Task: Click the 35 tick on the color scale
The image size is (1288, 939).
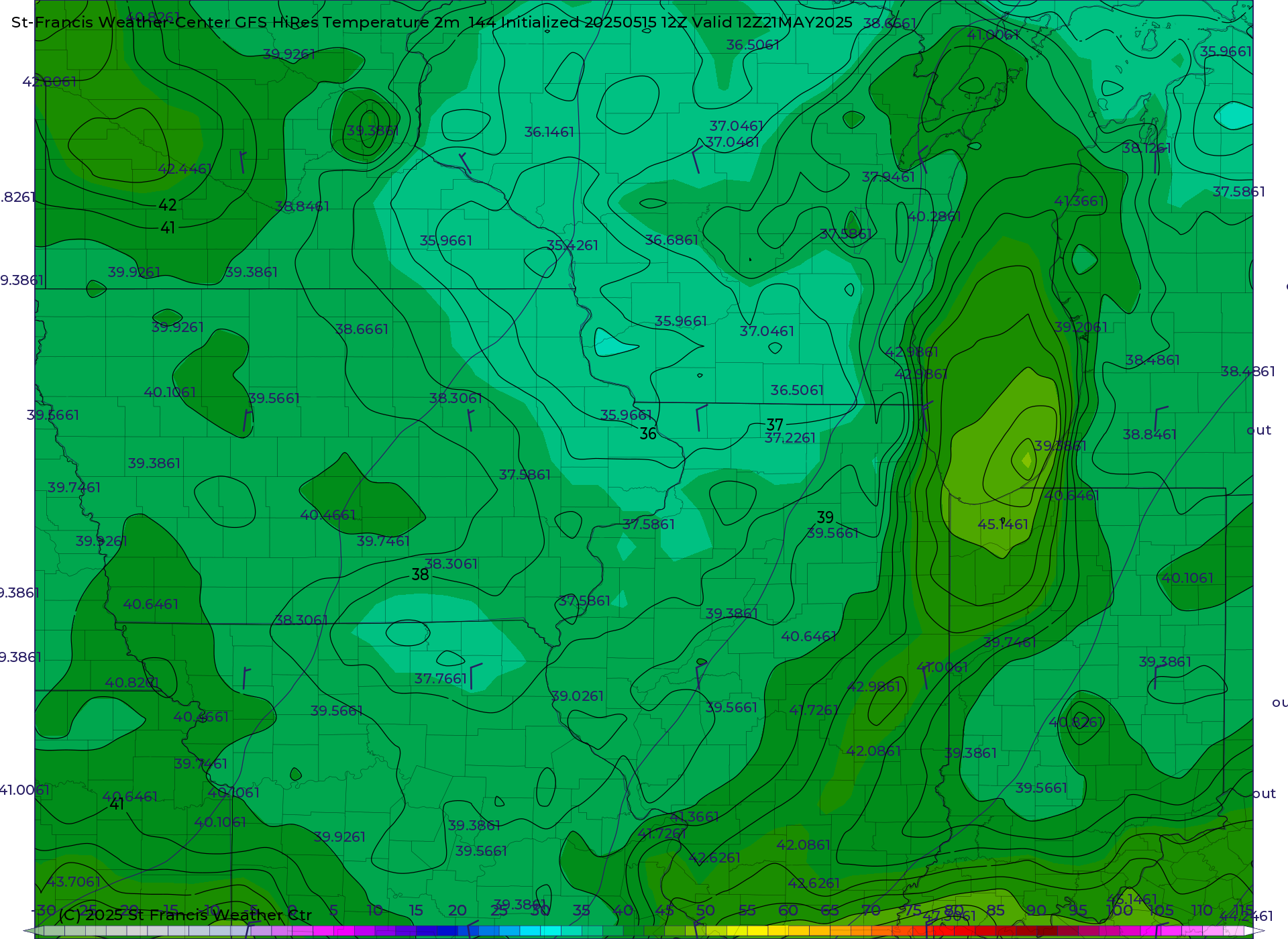Action: click(582, 910)
